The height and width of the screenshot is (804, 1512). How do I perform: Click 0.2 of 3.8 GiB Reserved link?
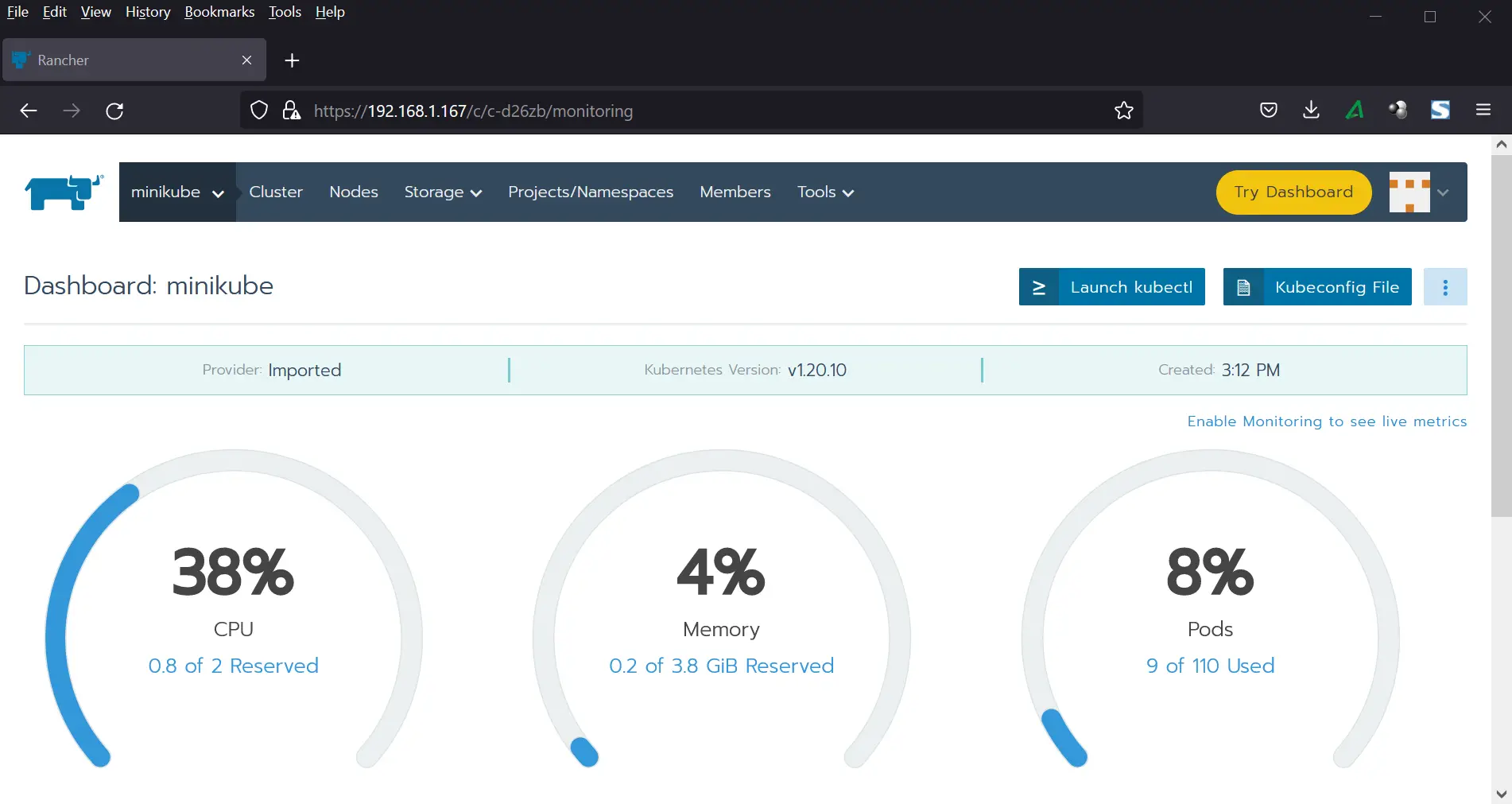[x=721, y=666]
